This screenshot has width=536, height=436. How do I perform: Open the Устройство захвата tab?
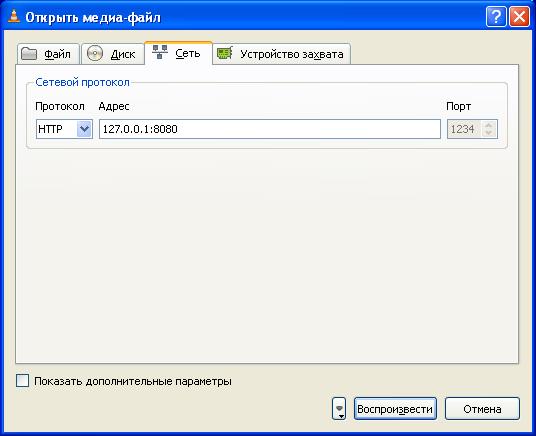point(282,54)
